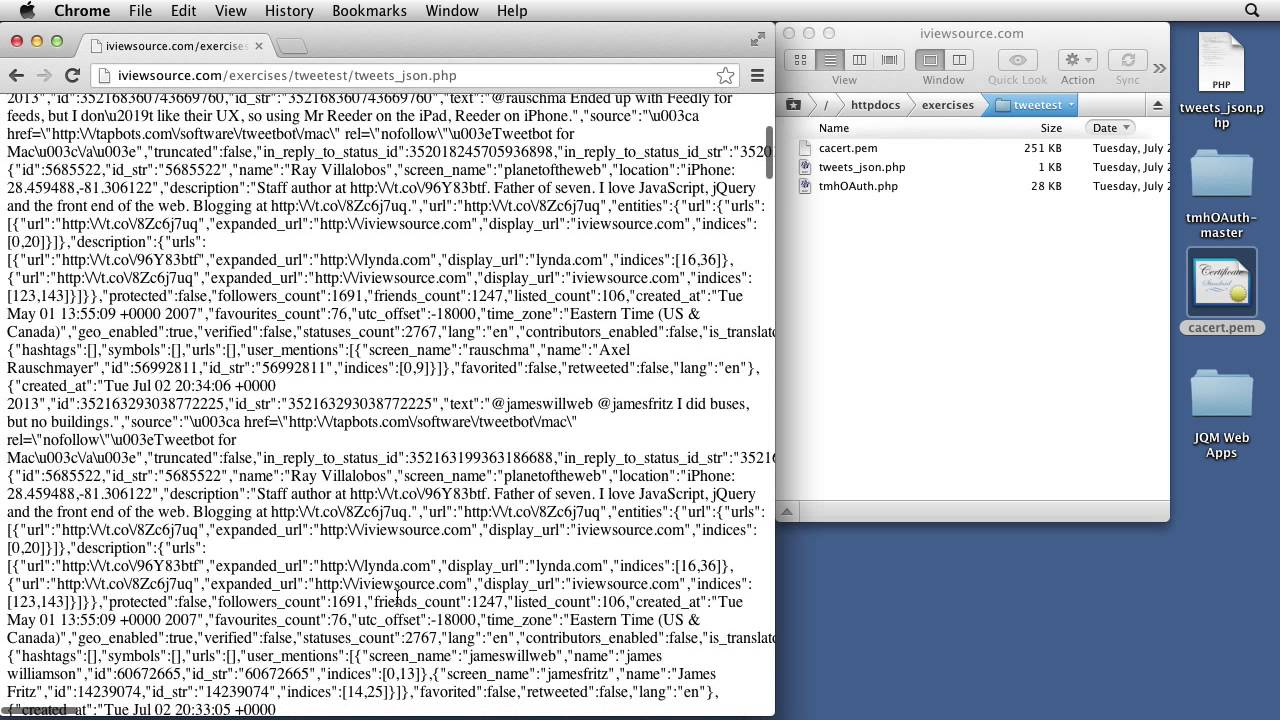This screenshot has height=720, width=1280.
Task: Switch file window to list view
Action: (829, 60)
